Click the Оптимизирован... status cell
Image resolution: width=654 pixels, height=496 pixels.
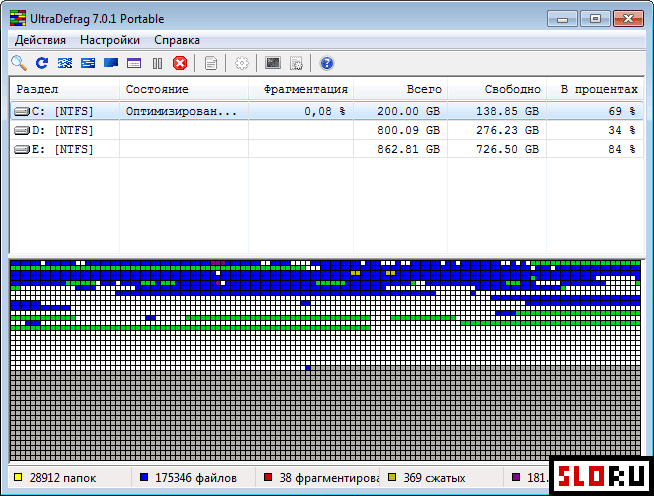[x=181, y=111]
